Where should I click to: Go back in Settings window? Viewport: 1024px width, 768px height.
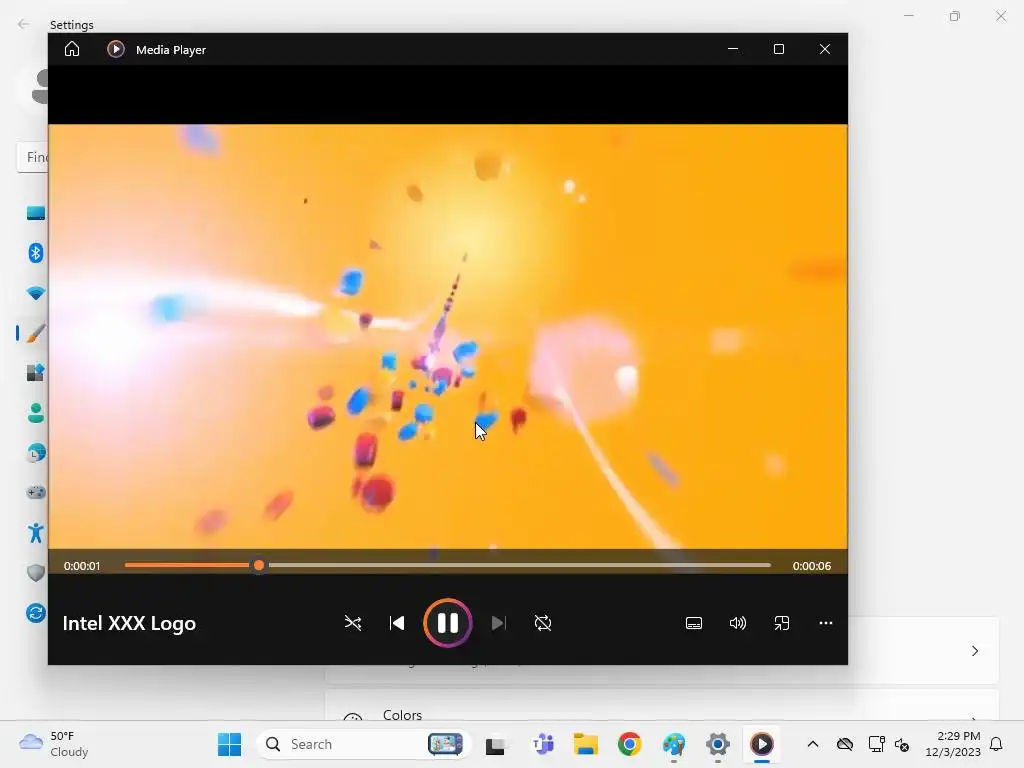[x=24, y=24]
